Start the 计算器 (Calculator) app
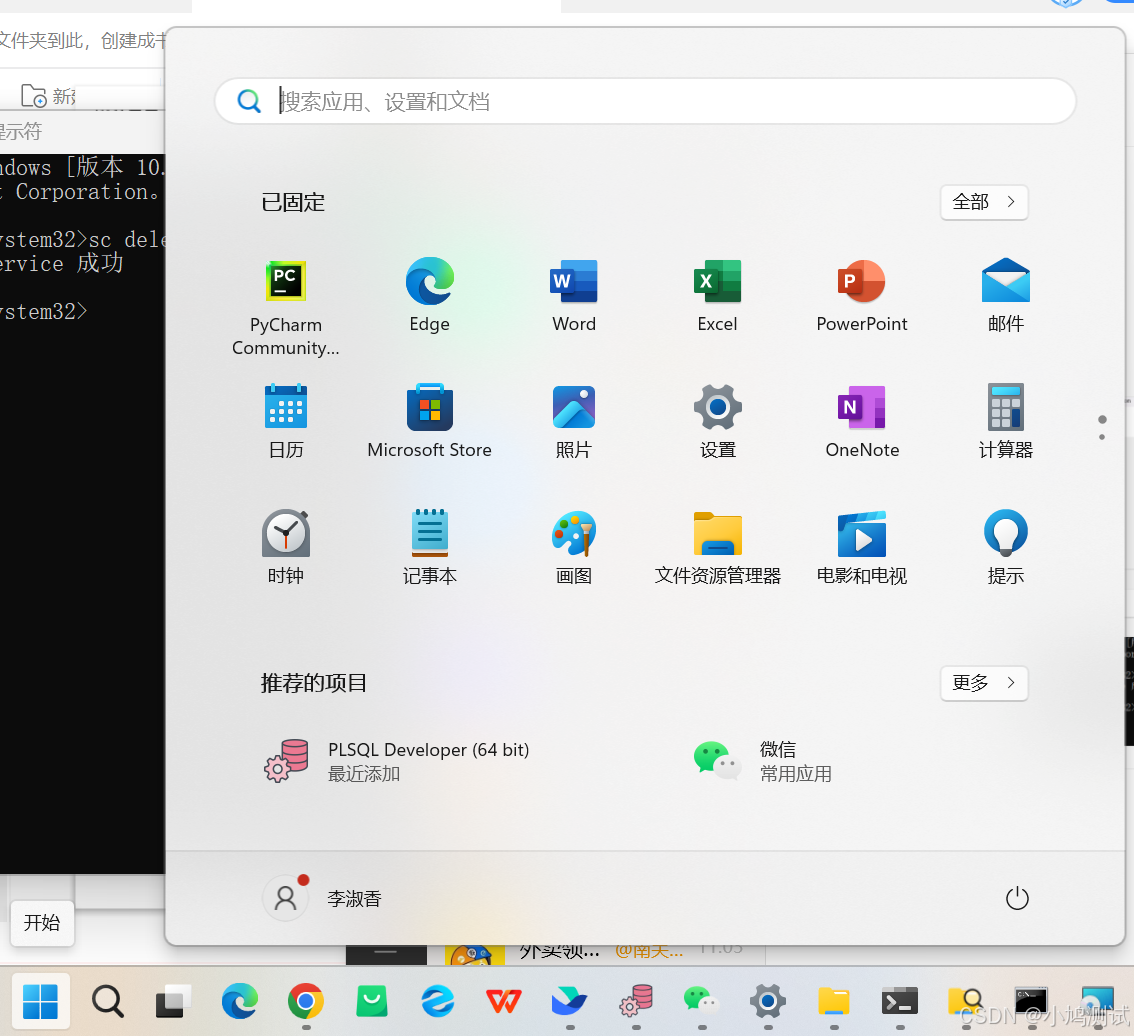1134x1036 pixels. pyautogui.click(x=1005, y=420)
